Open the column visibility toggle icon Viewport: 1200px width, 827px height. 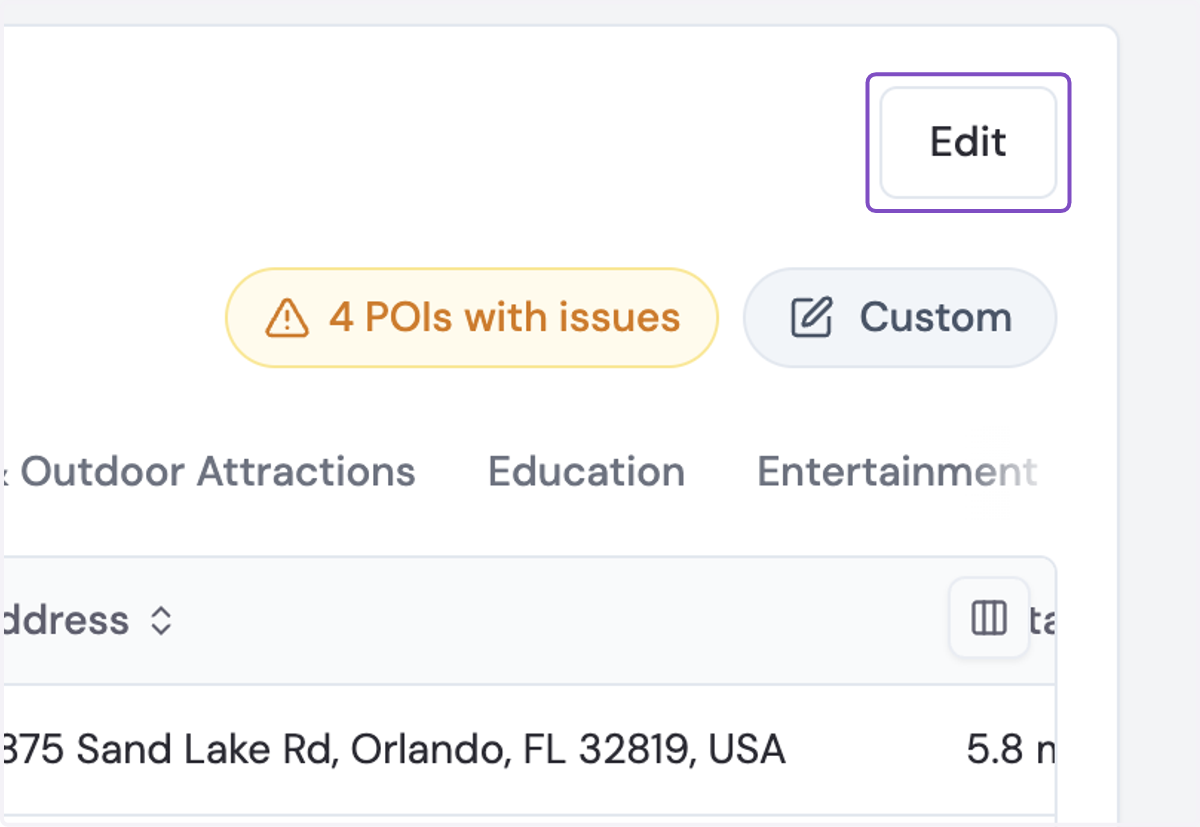coord(989,618)
